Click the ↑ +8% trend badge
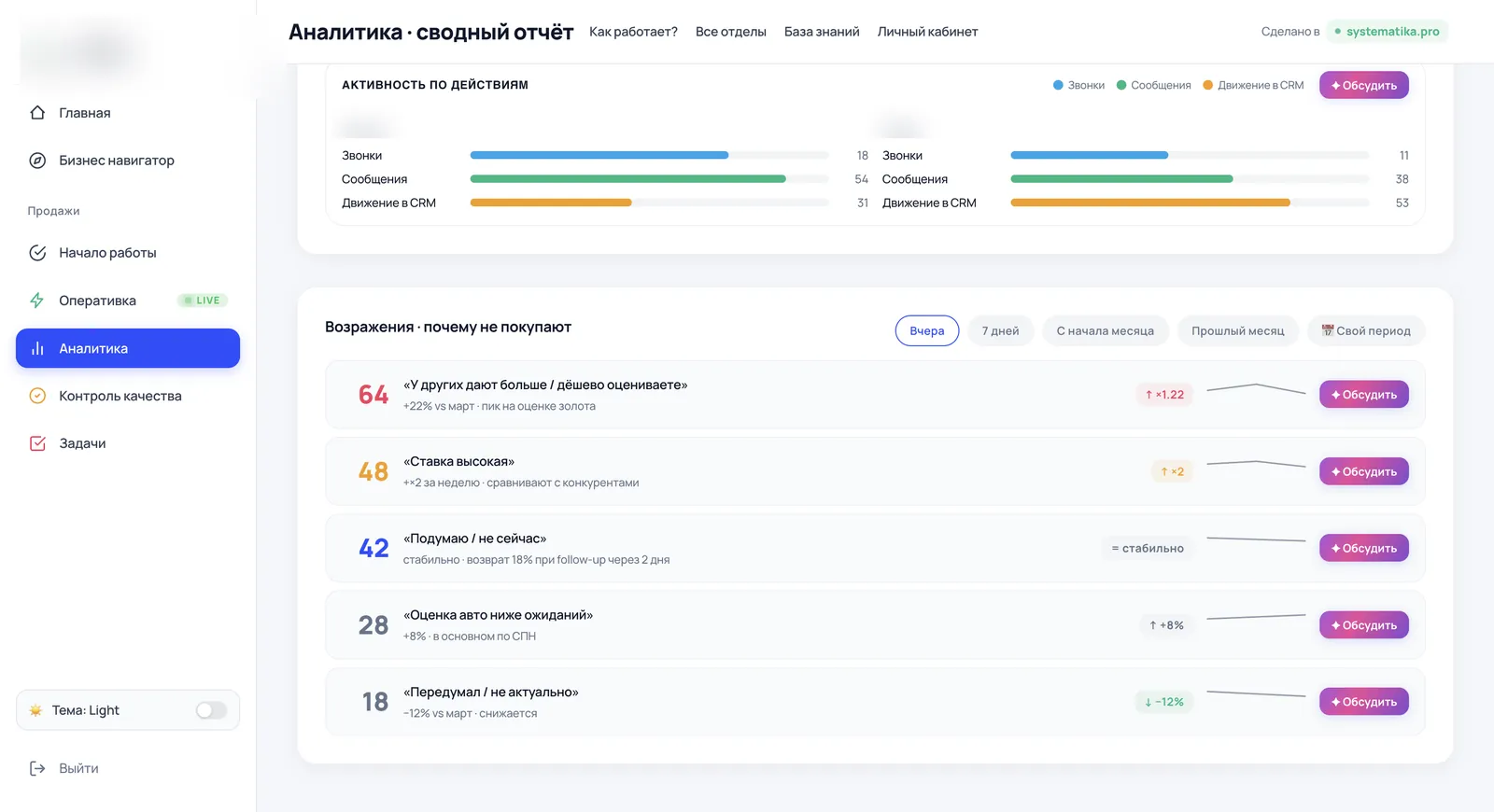This screenshot has height=812, width=1494. point(1166,625)
